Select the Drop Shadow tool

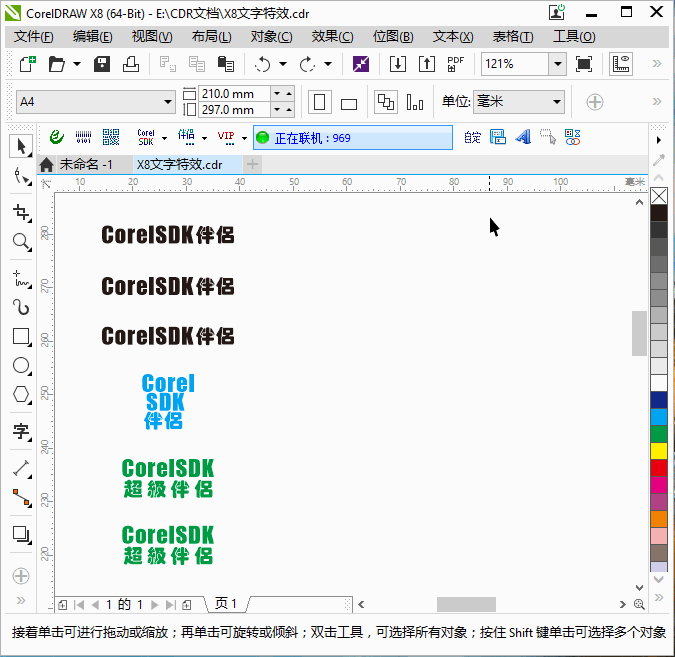[x=22, y=534]
